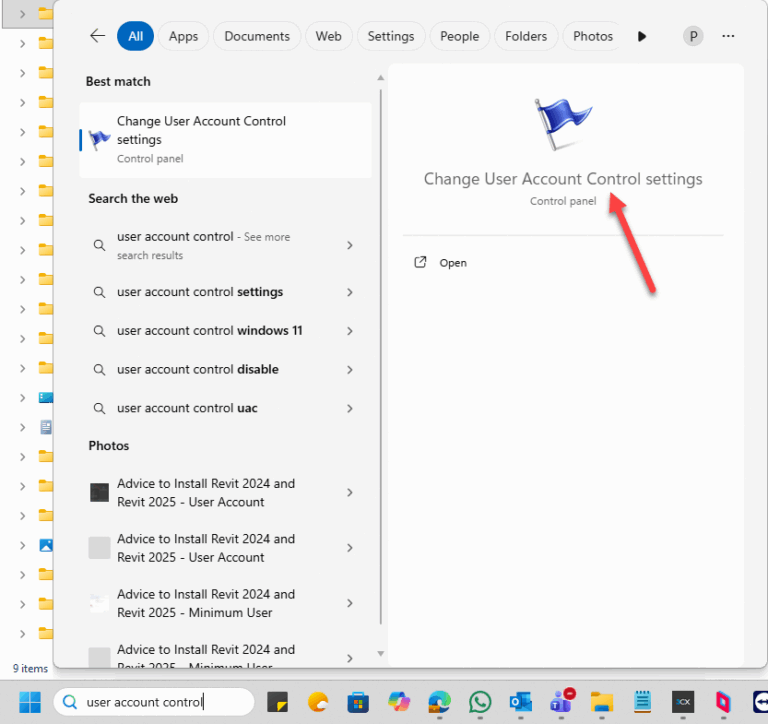Click the 'user account control' search input field
768x724 pixels.
coord(154,702)
